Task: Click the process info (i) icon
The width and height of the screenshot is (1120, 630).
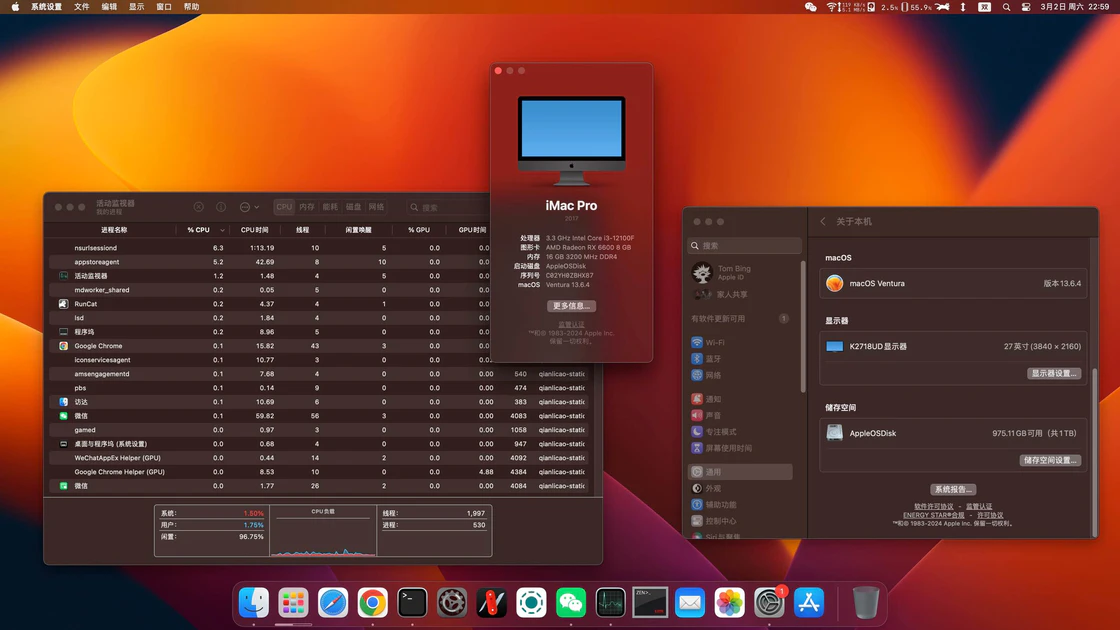Action: (221, 207)
